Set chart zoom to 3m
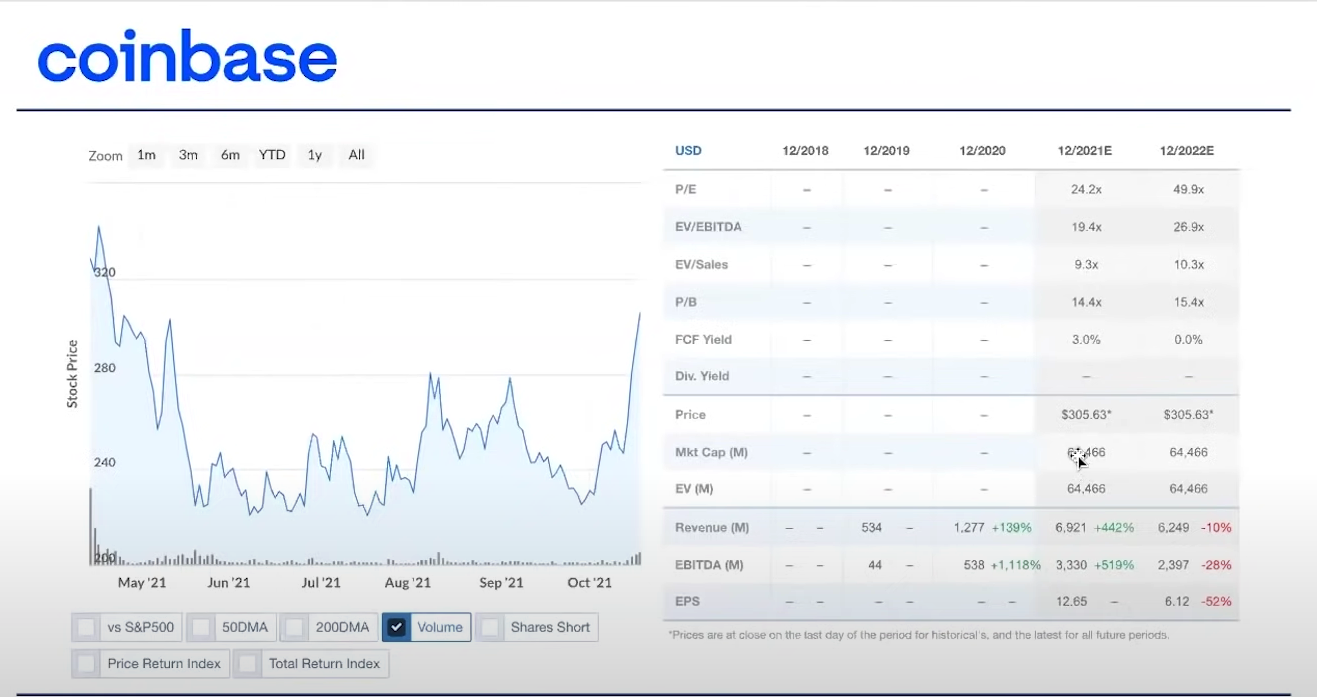 (x=188, y=155)
